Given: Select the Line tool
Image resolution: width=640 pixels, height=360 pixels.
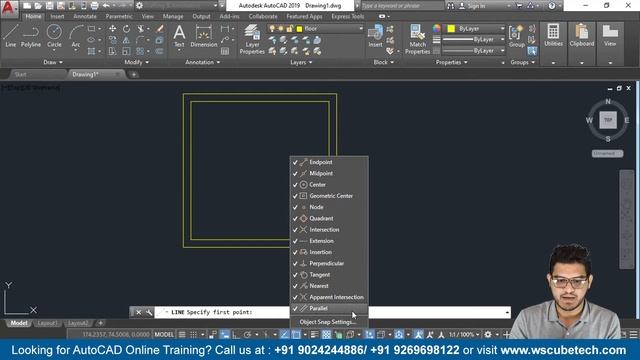Looking at the screenshot, I should [x=11, y=36].
